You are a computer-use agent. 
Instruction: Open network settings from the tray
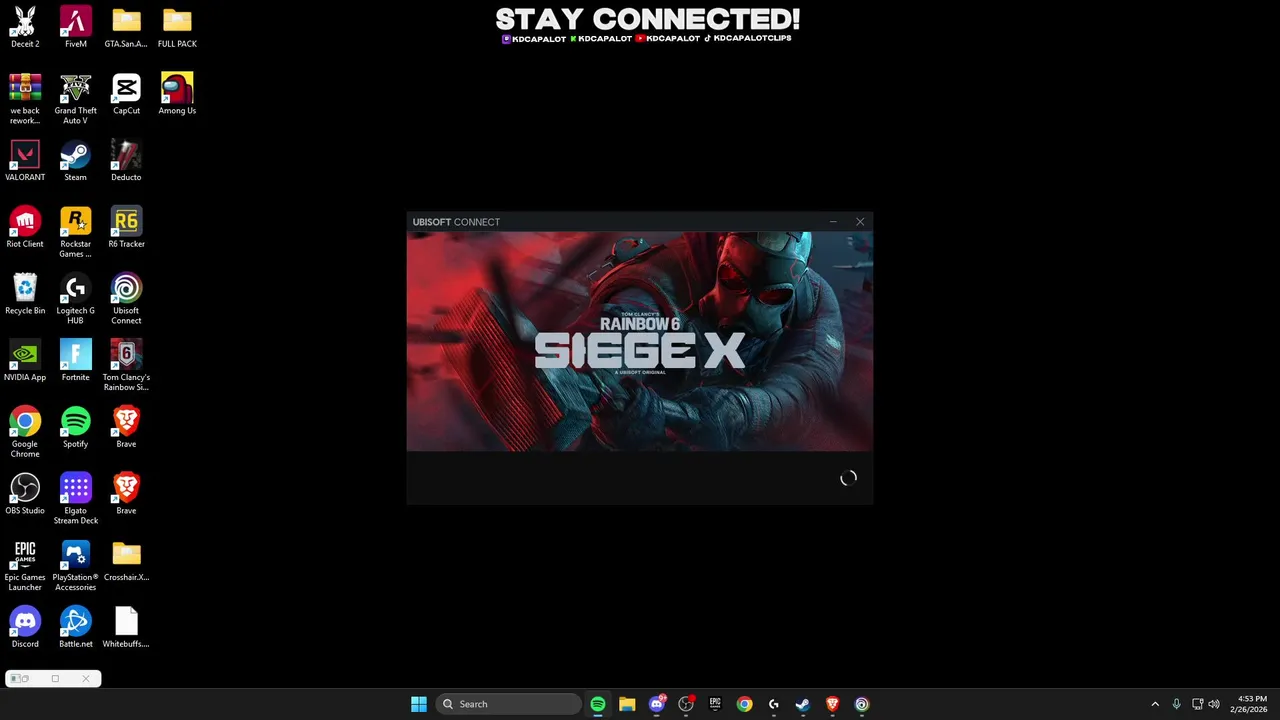[x=1198, y=704]
